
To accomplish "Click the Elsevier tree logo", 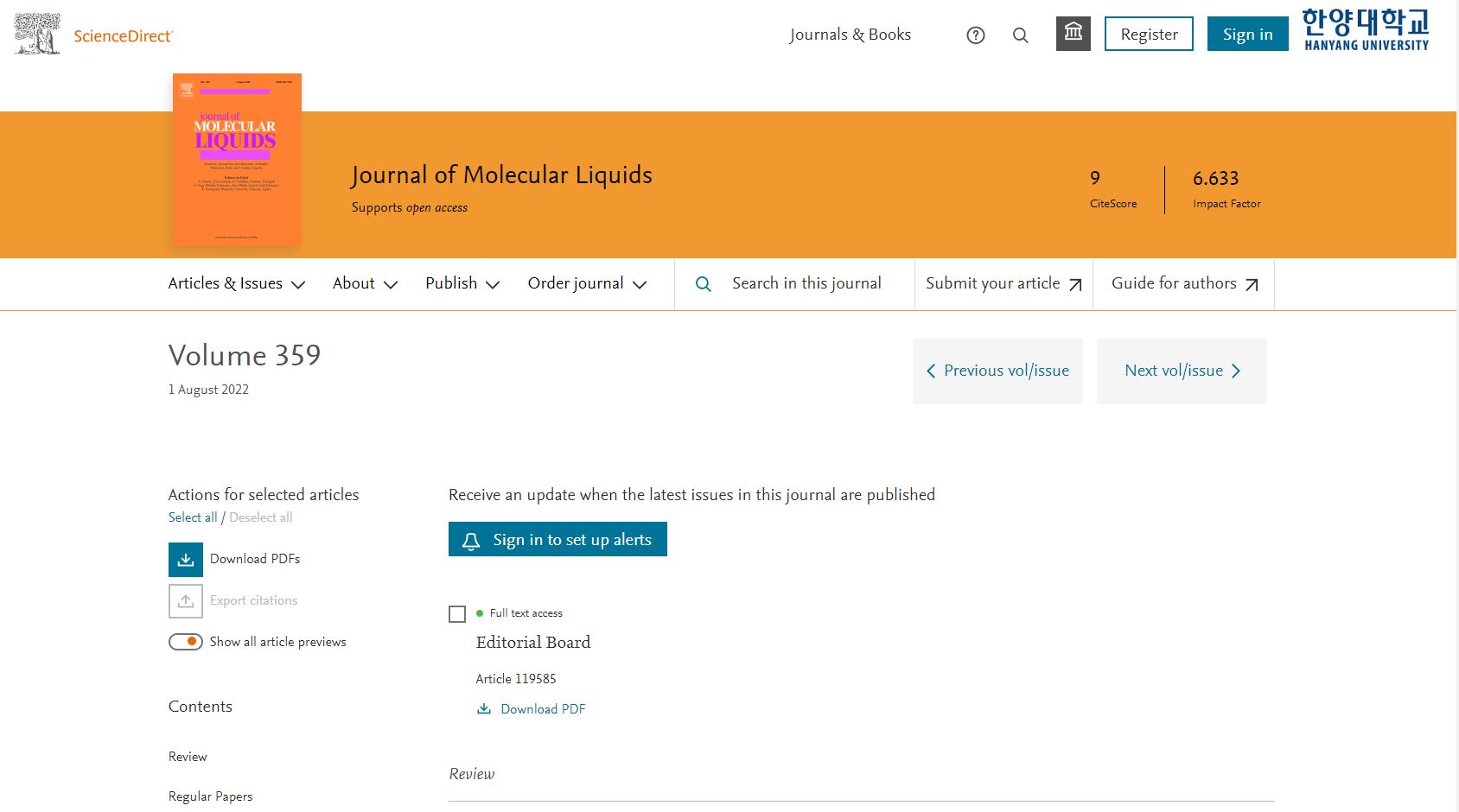I will click(37, 35).
